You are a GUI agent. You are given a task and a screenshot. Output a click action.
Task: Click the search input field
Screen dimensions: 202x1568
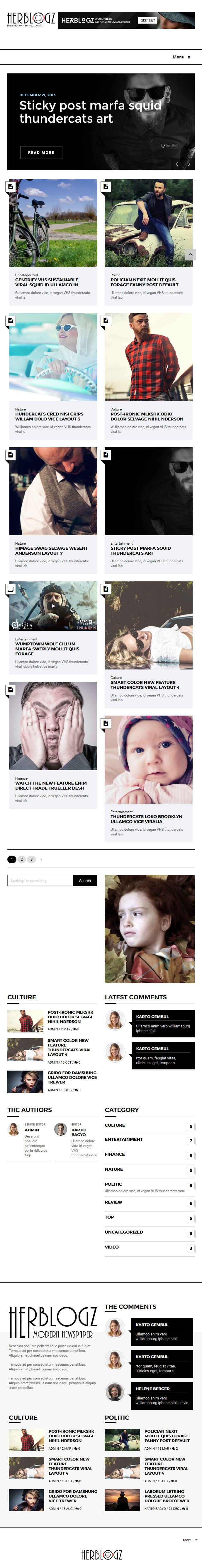coord(40,880)
